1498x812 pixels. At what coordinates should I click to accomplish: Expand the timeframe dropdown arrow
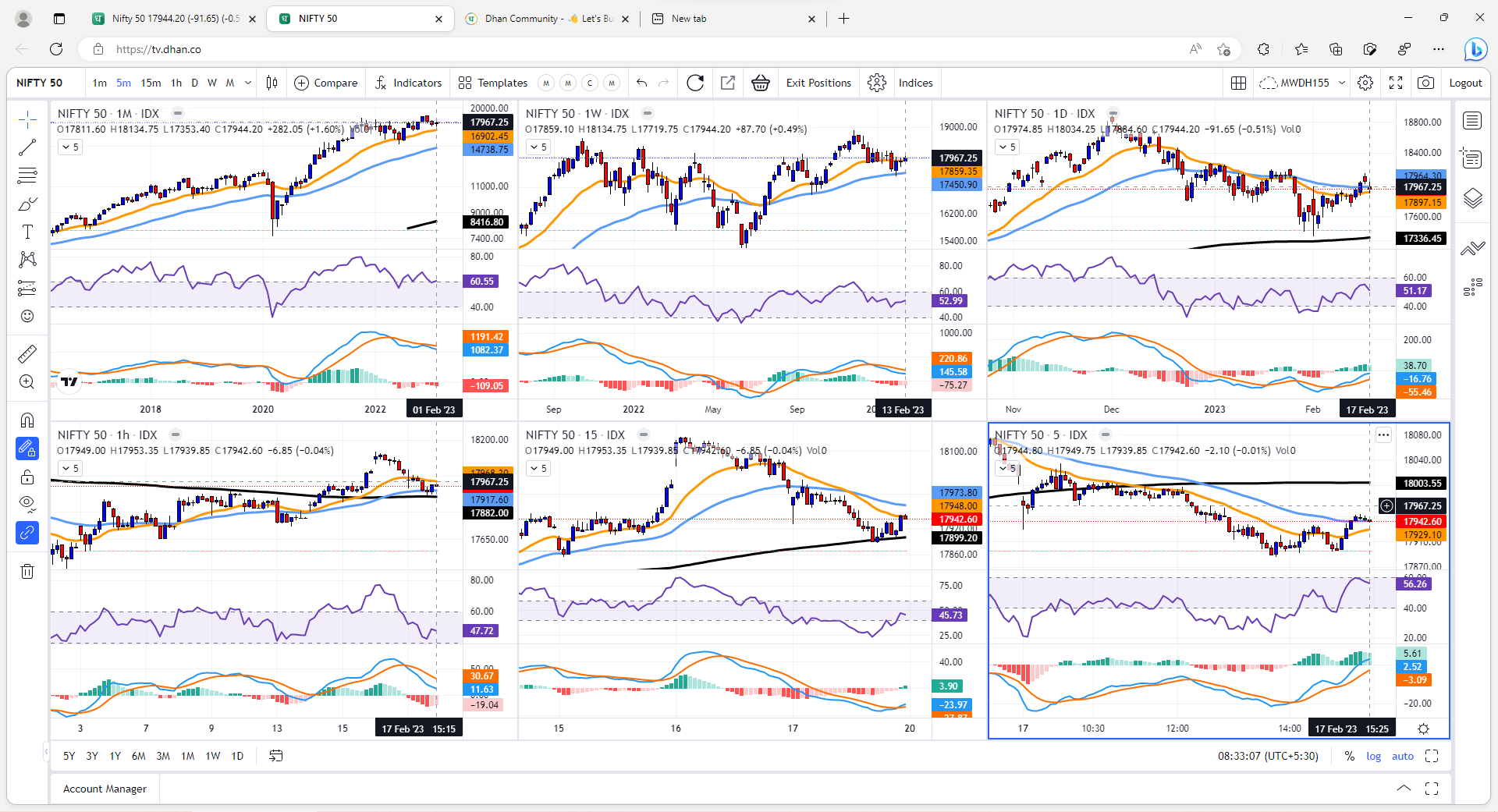click(248, 83)
